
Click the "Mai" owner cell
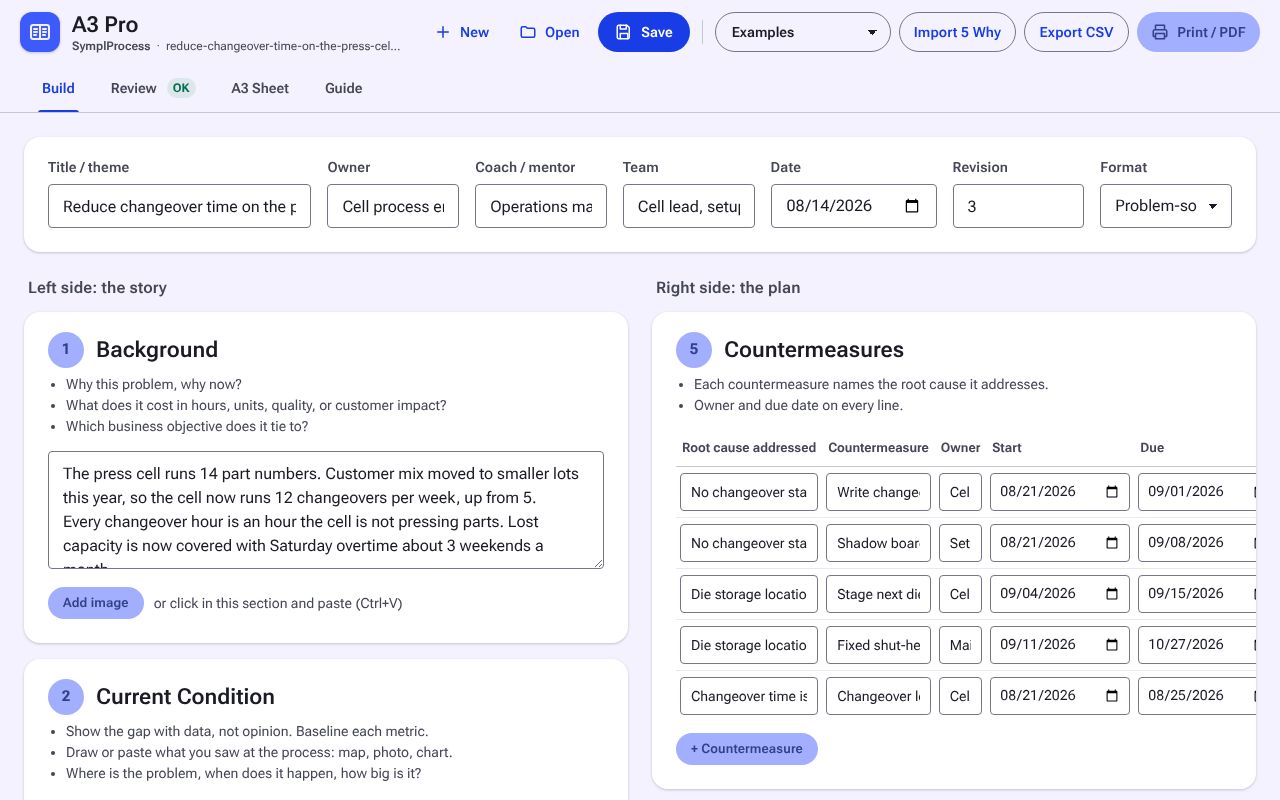(960, 645)
